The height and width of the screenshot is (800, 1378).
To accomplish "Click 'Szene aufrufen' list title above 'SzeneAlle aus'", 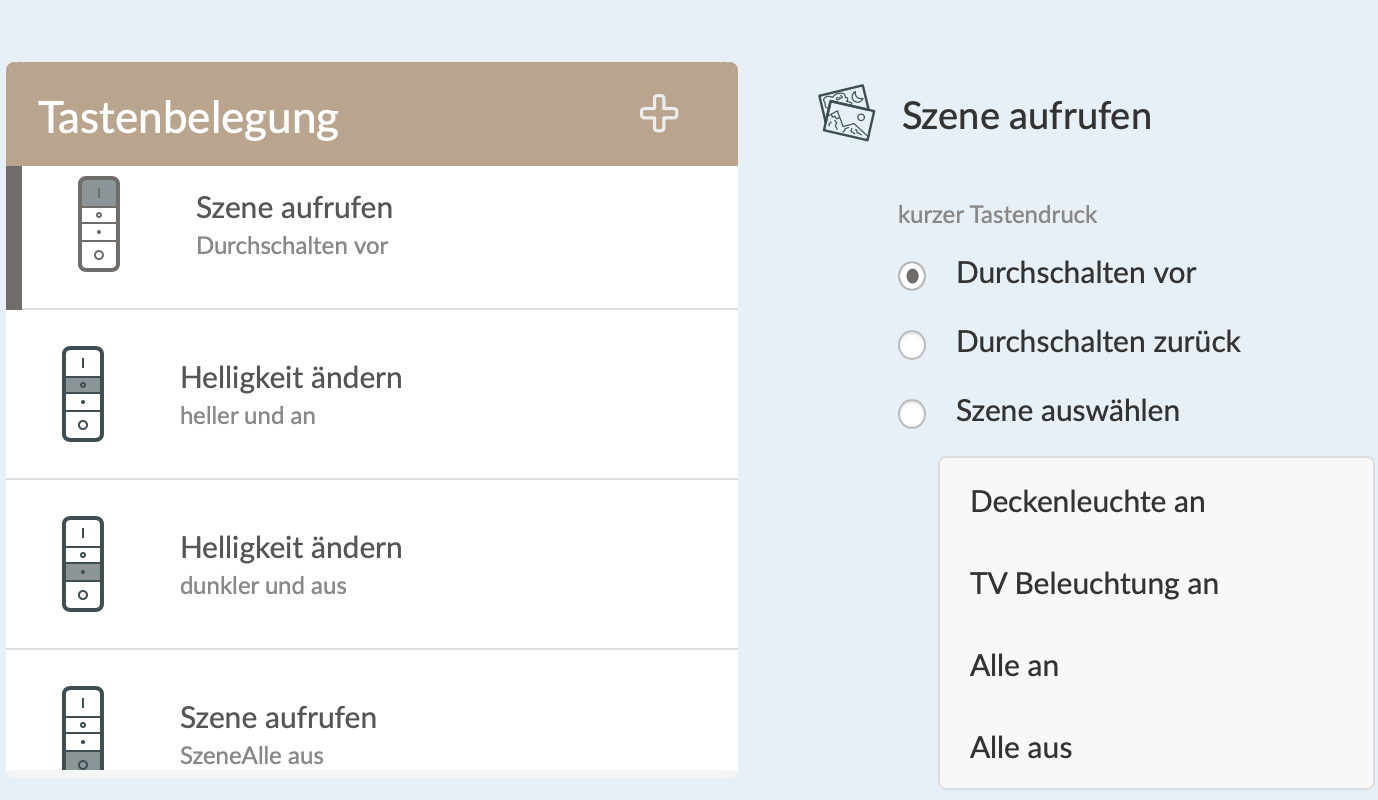I will [x=278, y=718].
